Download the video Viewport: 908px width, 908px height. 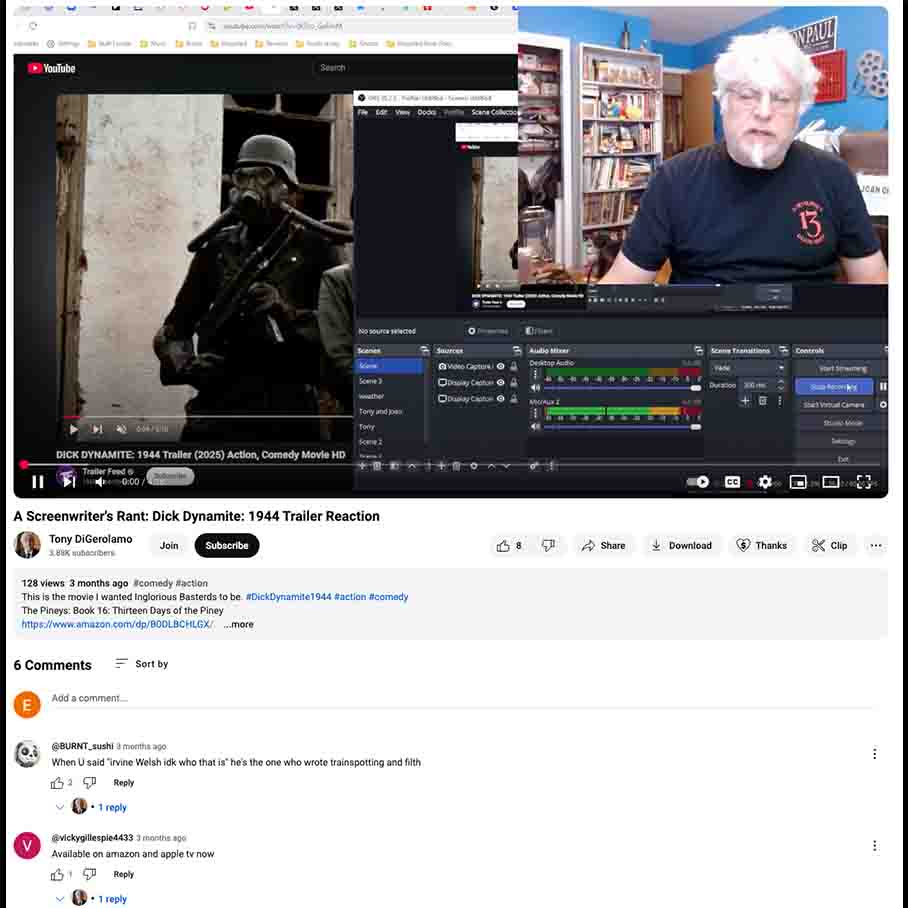[682, 545]
